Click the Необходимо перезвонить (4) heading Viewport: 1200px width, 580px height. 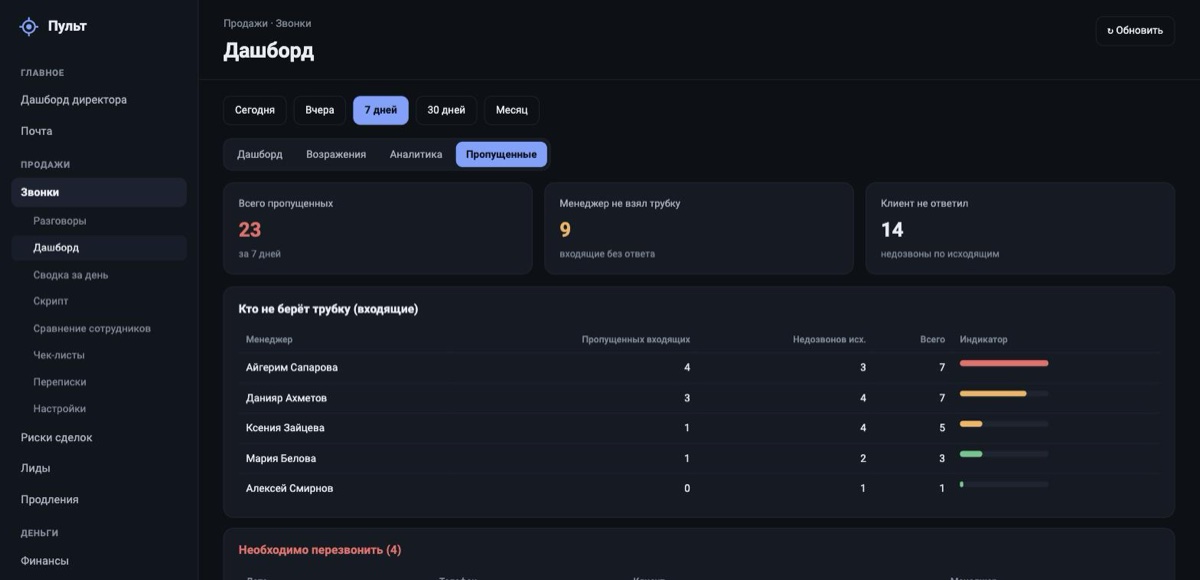[x=320, y=550]
